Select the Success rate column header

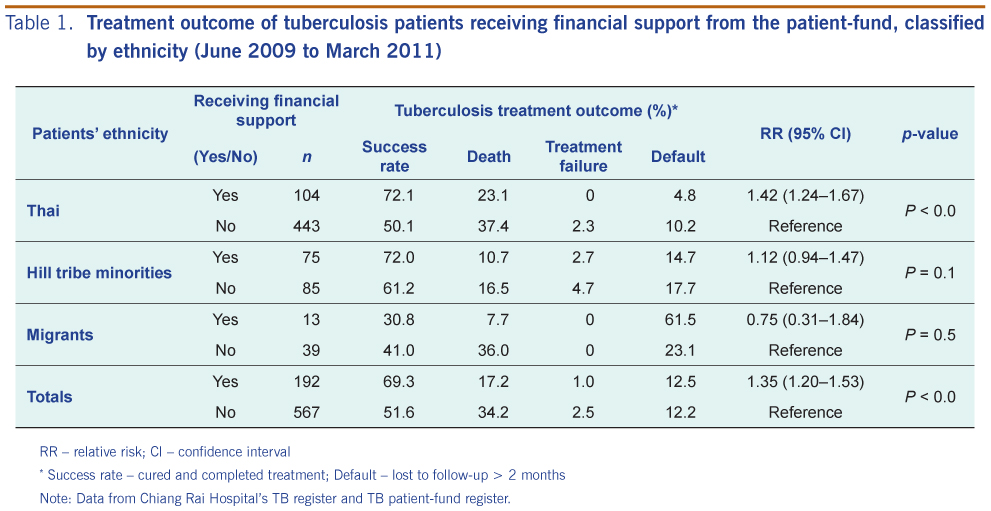pyautogui.click(x=394, y=157)
